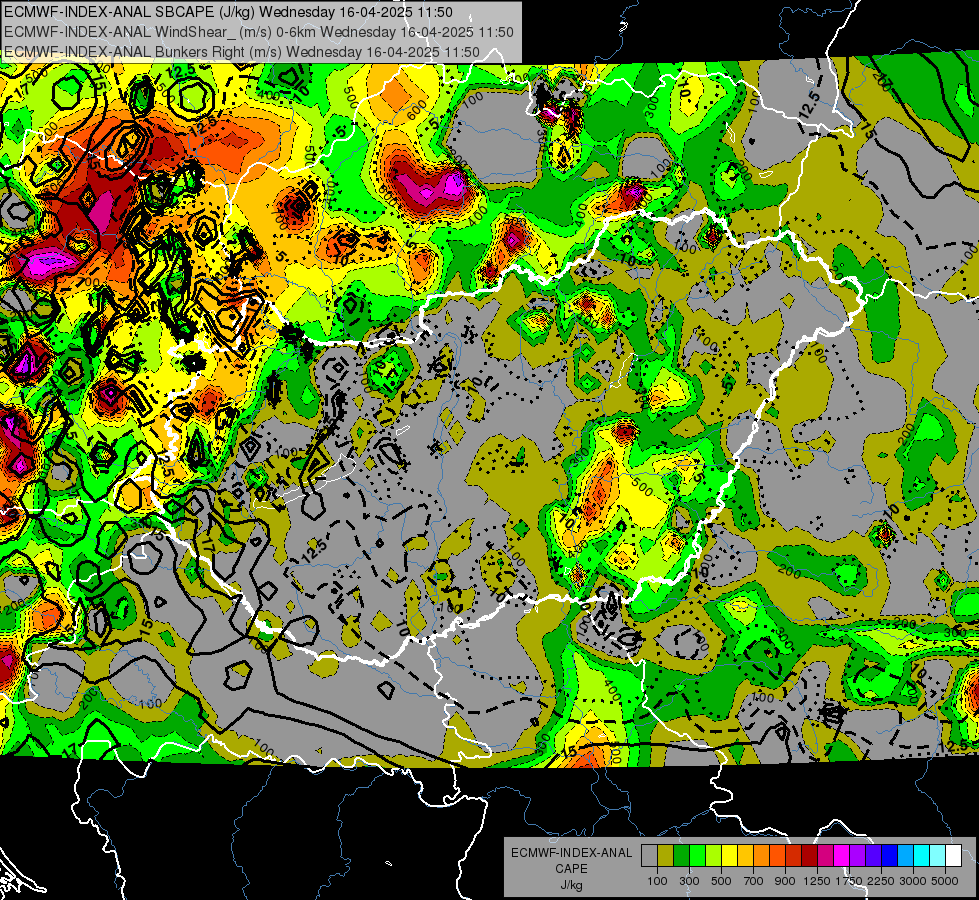The height and width of the screenshot is (900, 979).
Task: Select the dark green legend swatch
Action: [x=681, y=855]
